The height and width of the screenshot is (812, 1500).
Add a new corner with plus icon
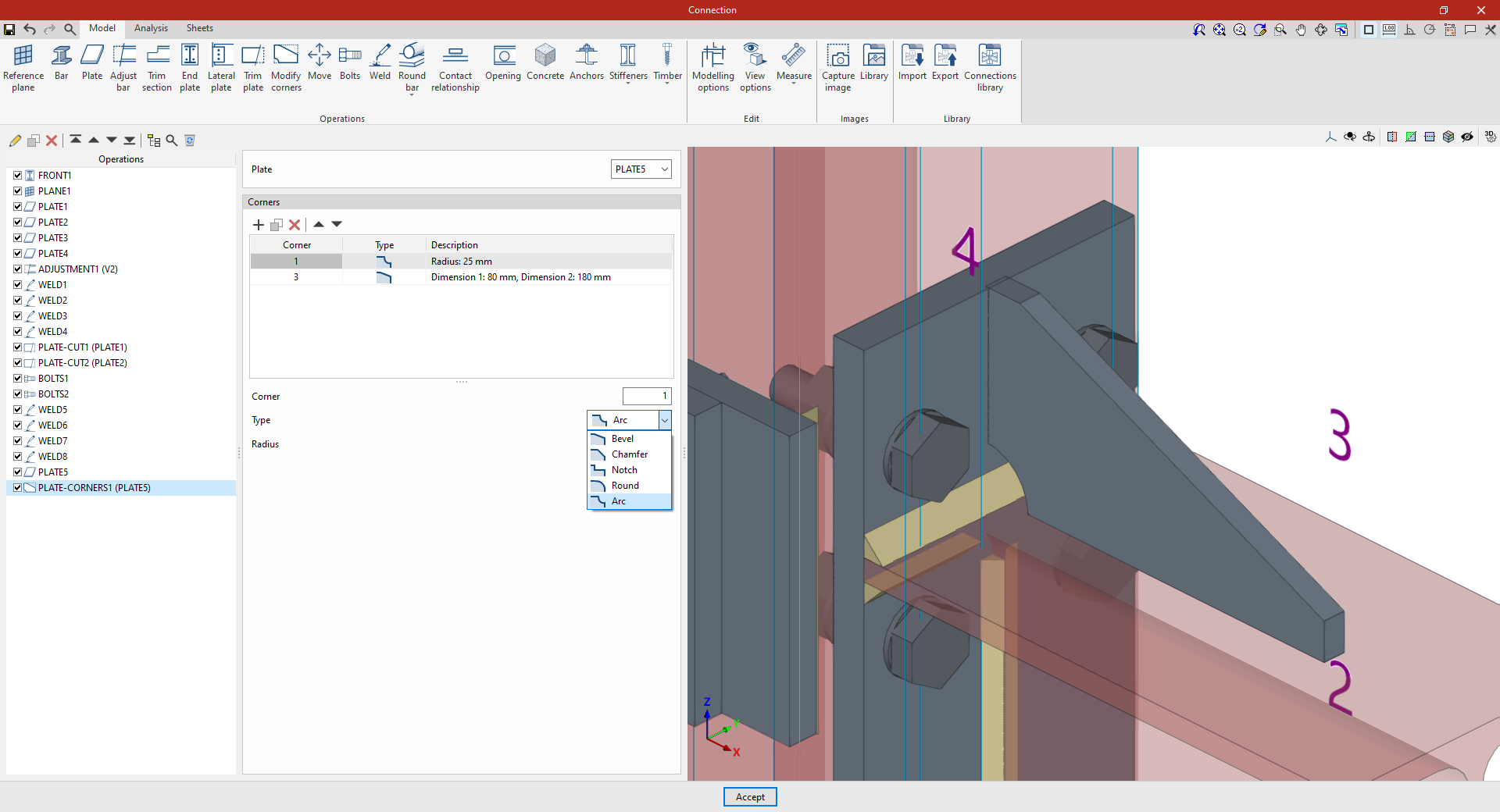(x=259, y=225)
